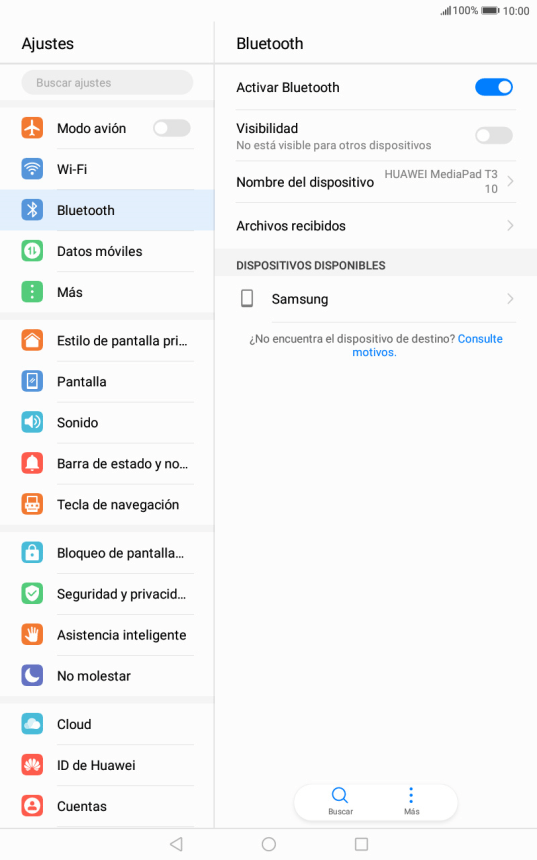The height and width of the screenshot is (860, 537).
Task: Focus the Buscar ajustes search field
Action: click(107, 83)
